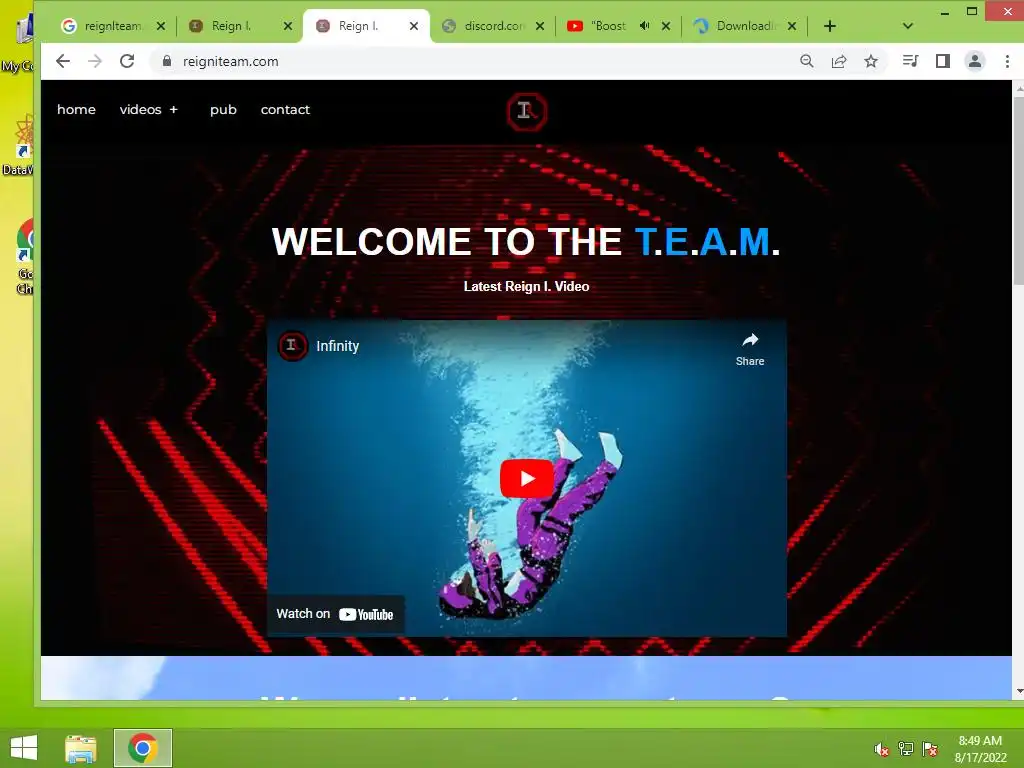Screen dimensions: 1024x768
Task: Click the forward navigation arrow
Action: pyautogui.click(x=95, y=61)
